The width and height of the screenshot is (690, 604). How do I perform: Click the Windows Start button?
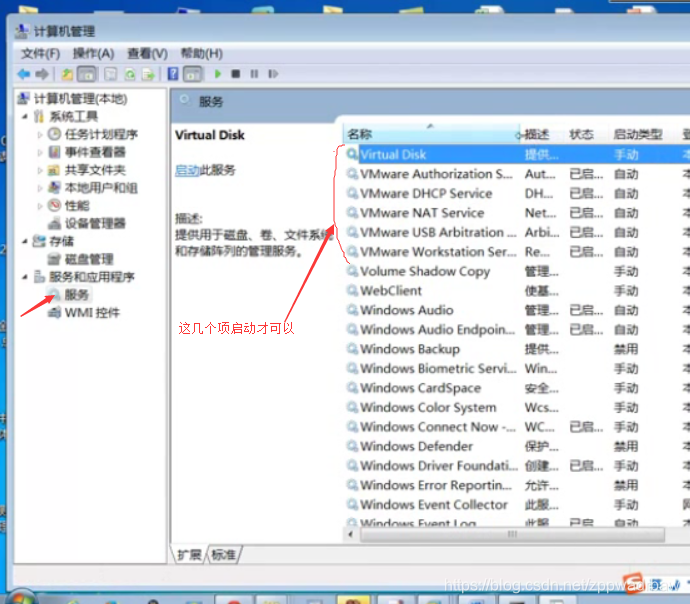click(20, 597)
